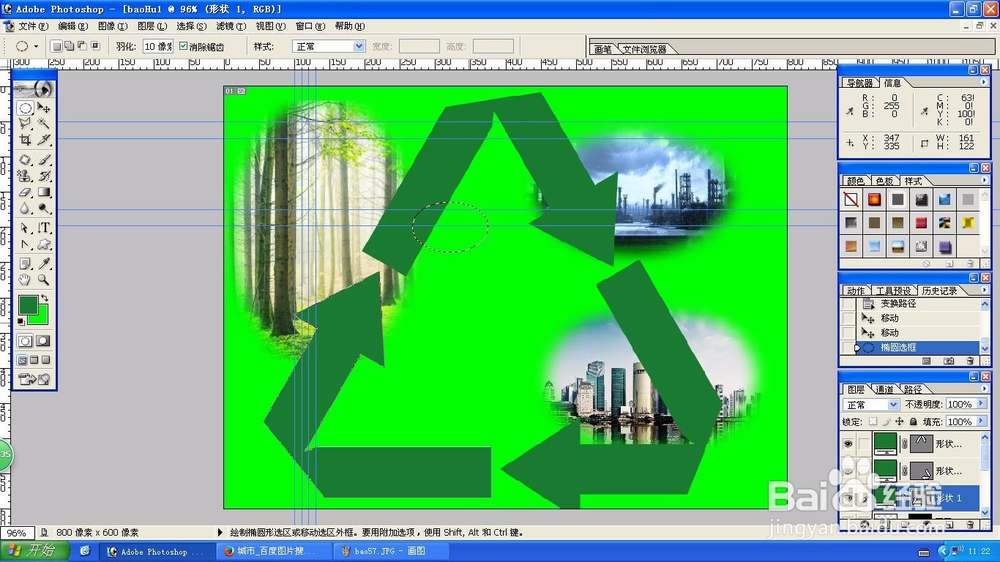Switch to Standard edit mode

point(25,341)
